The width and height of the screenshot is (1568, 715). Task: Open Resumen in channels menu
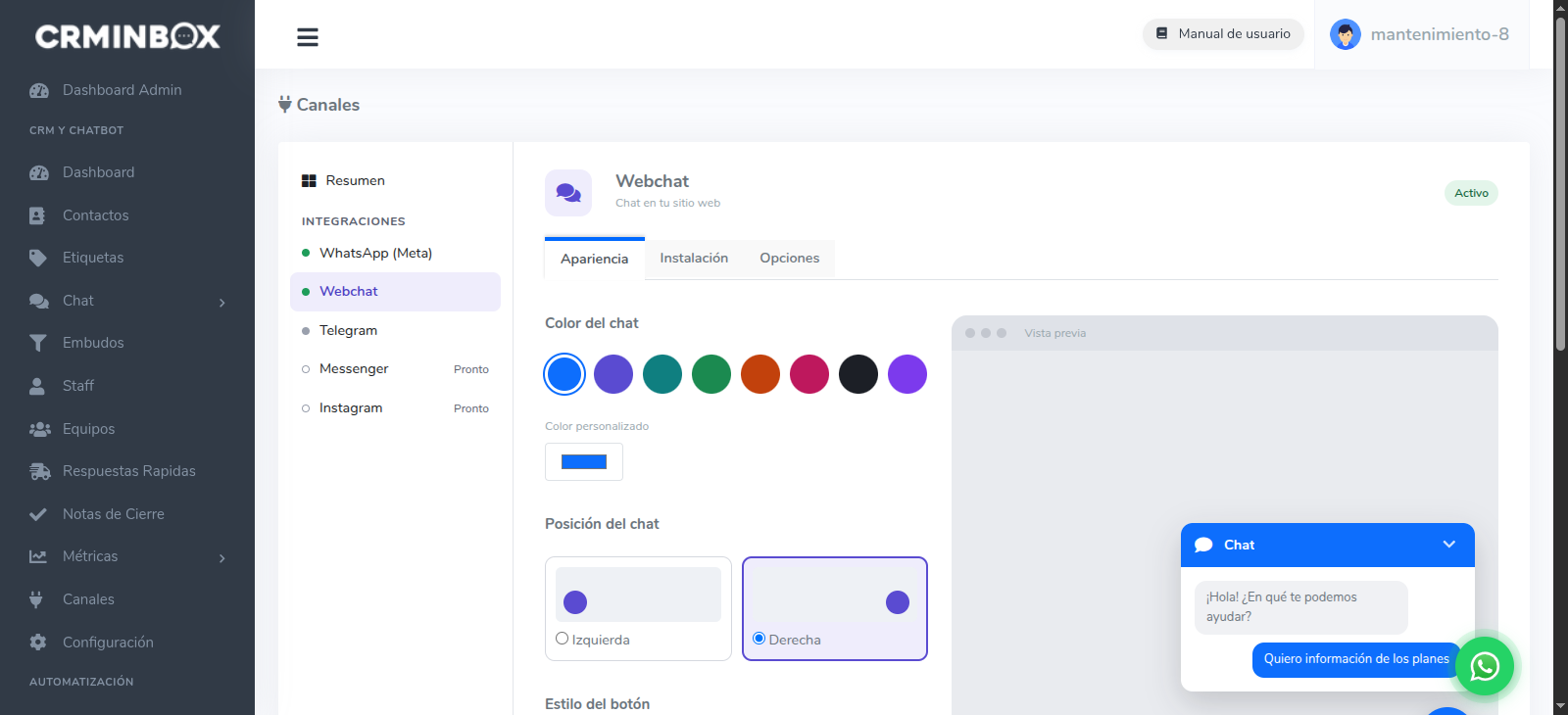(x=395, y=181)
